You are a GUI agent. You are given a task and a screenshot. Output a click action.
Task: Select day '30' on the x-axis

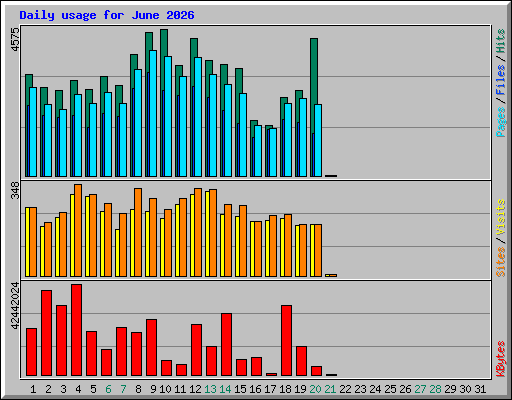[x=465, y=389]
